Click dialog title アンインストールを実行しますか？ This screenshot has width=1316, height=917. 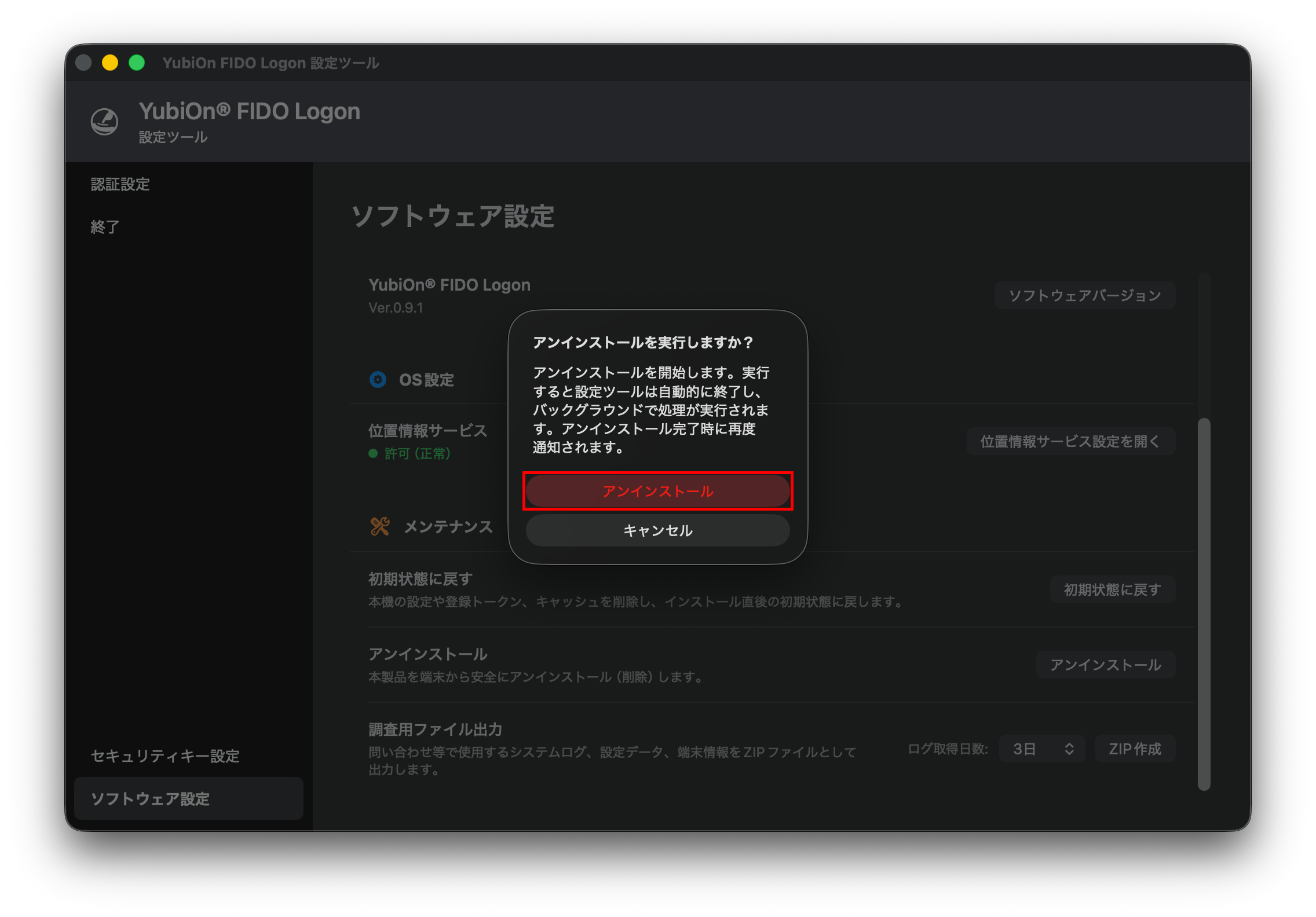pyautogui.click(x=644, y=343)
